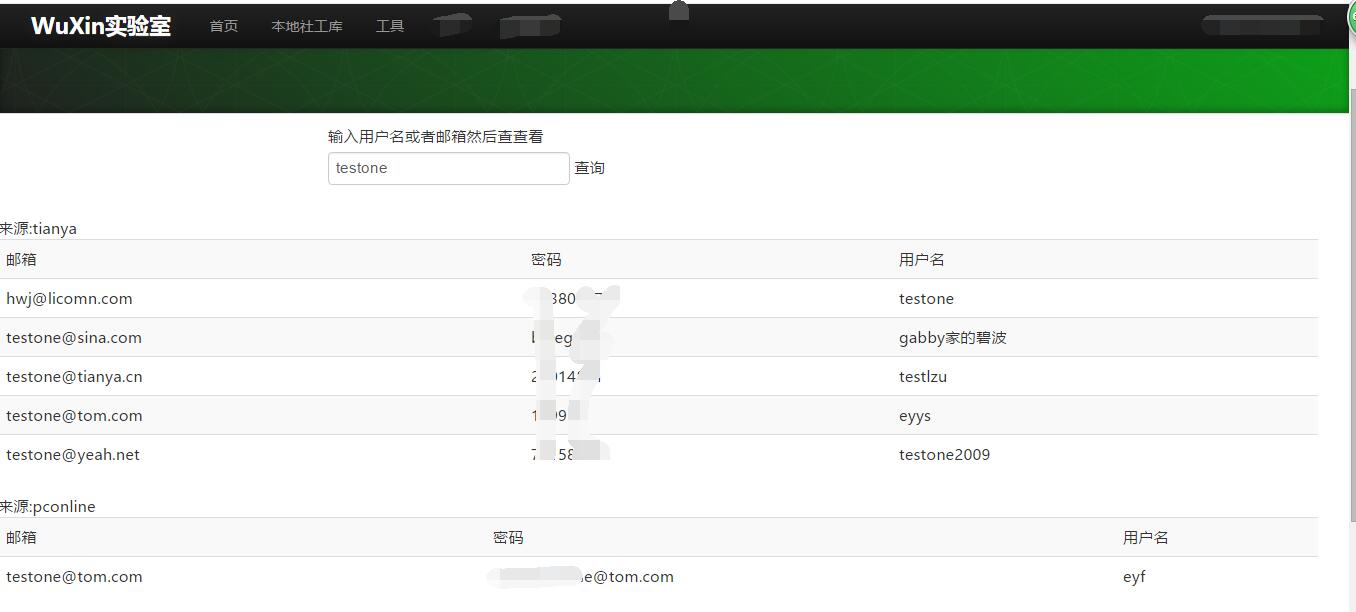This screenshot has height=612, width=1356.
Task: Click the username eyf in pconline results
Action: tap(1134, 576)
